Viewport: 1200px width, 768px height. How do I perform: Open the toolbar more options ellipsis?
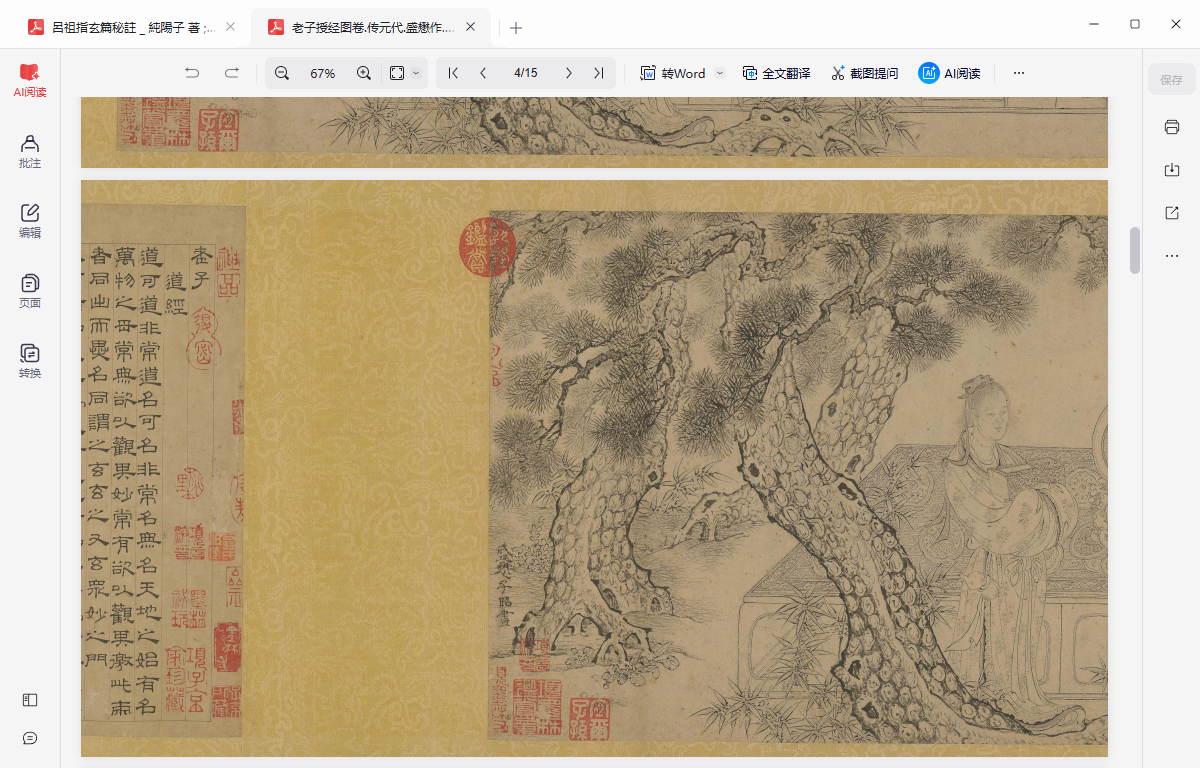point(1019,73)
